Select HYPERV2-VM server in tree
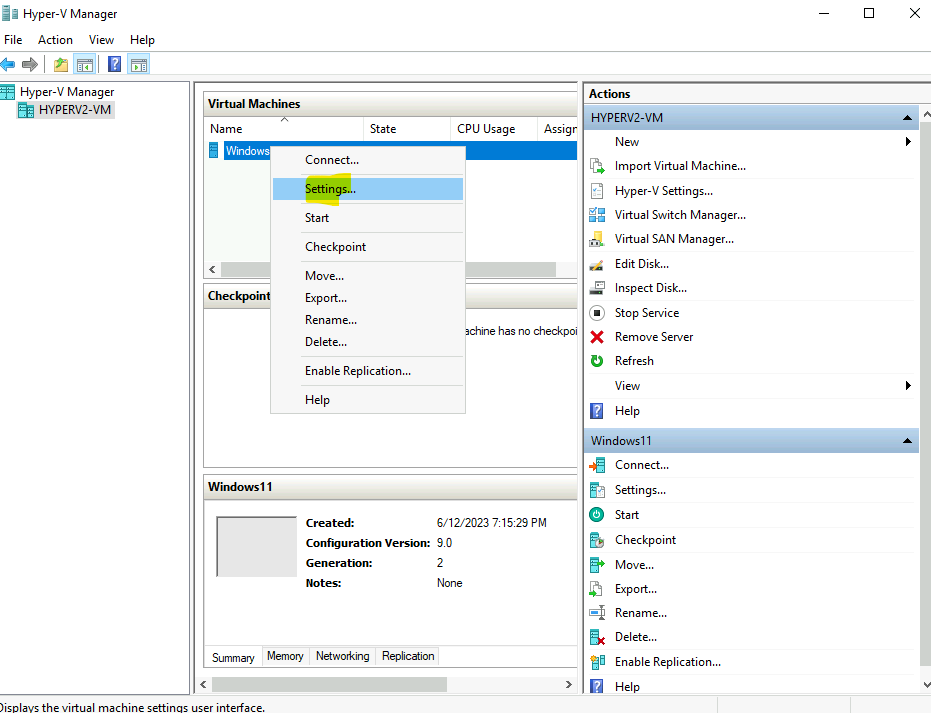The image size is (931, 713). [x=75, y=110]
